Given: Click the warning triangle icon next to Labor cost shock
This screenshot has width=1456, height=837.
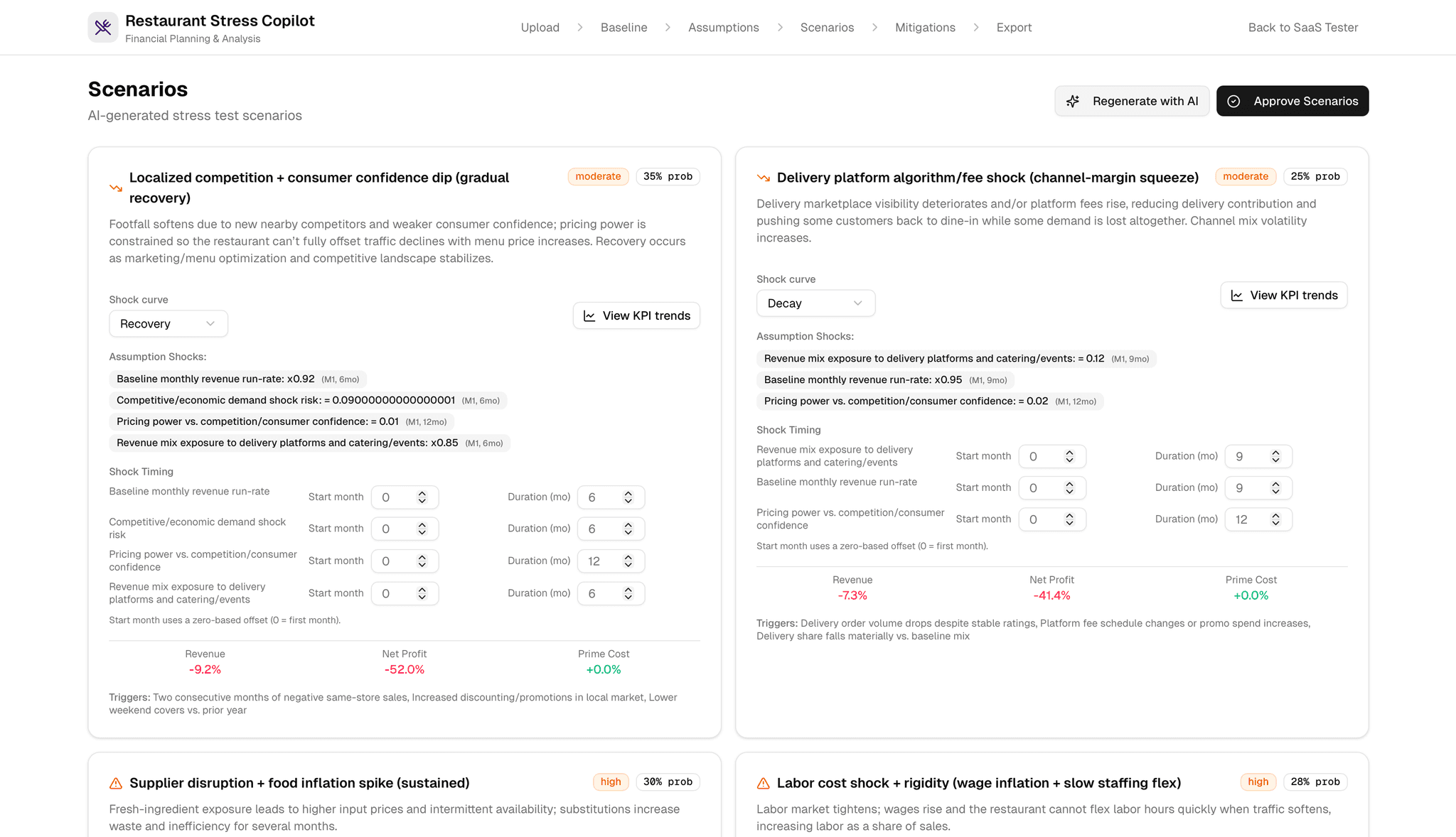Looking at the screenshot, I should coord(764,784).
